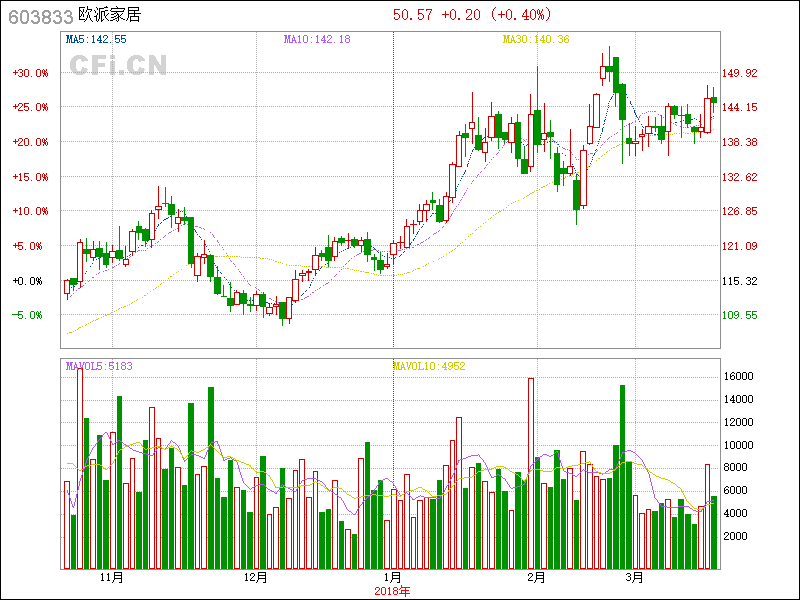Click the tall red volume bar just before the 2月 gridline
Image resolution: width=800 pixels, height=600 pixels.
point(531,473)
